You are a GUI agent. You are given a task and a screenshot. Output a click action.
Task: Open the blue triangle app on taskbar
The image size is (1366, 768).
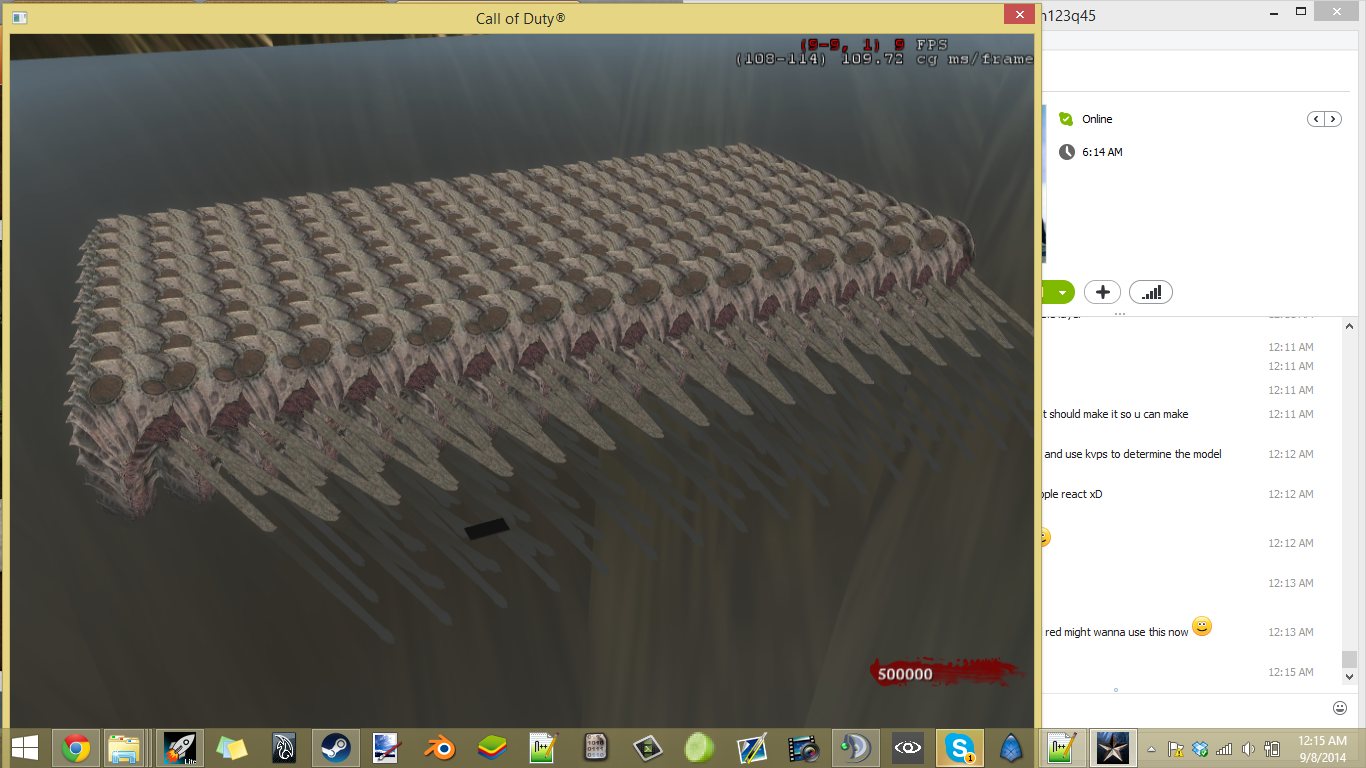[x=1011, y=747]
